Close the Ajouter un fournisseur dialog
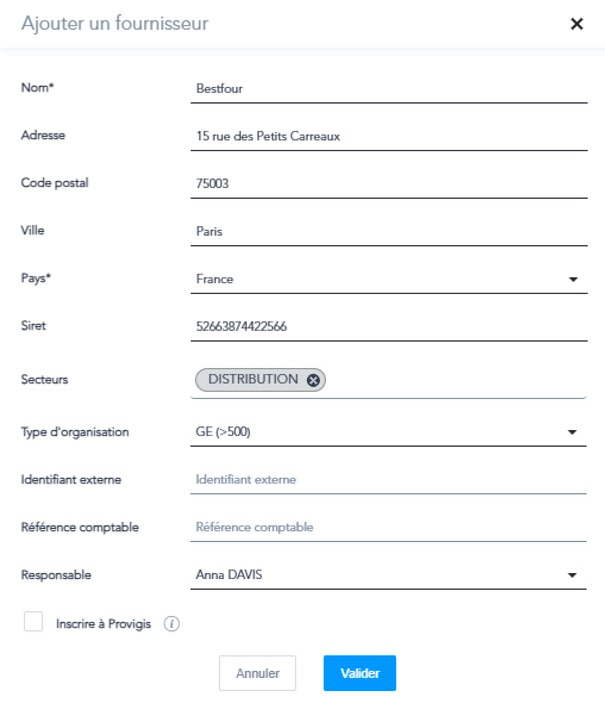Screen dimensions: 605x702 [576, 24]
